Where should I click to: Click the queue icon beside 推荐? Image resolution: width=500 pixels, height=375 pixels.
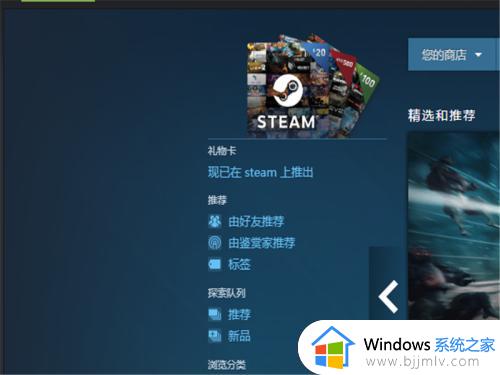[x=215, y=314]
